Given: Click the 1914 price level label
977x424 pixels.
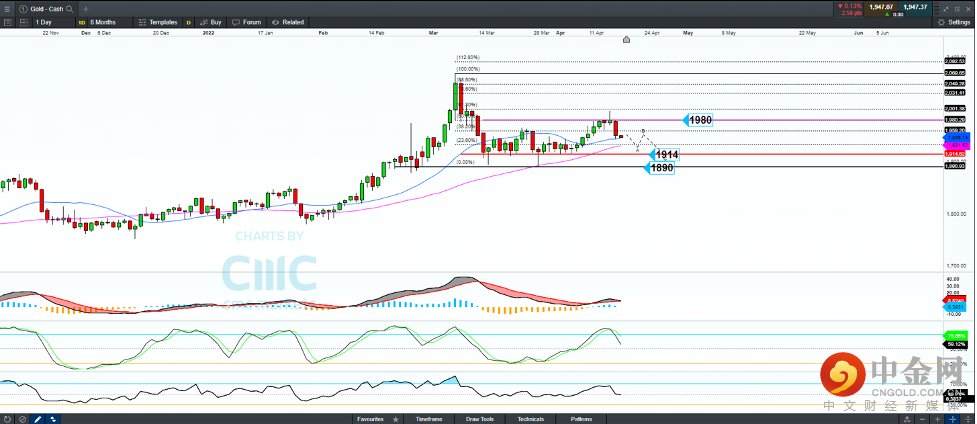Looking at the screenshot, I should pos(664,154).
